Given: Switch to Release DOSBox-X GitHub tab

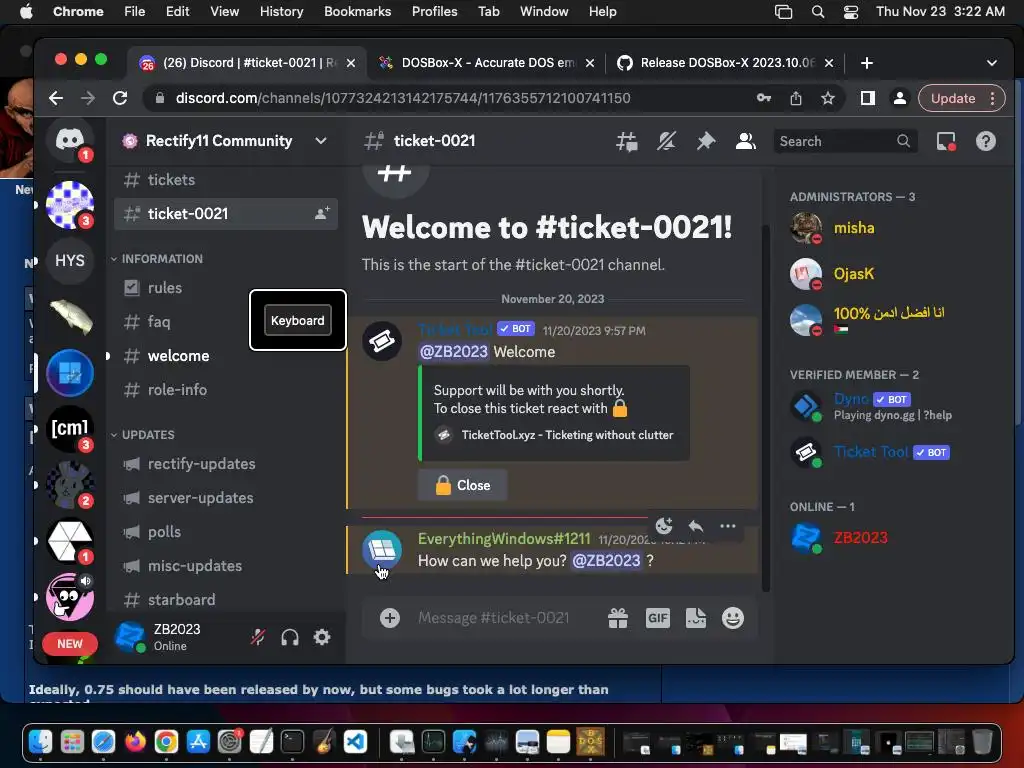Looking at the screenshot, I should [x=726, y=63].
